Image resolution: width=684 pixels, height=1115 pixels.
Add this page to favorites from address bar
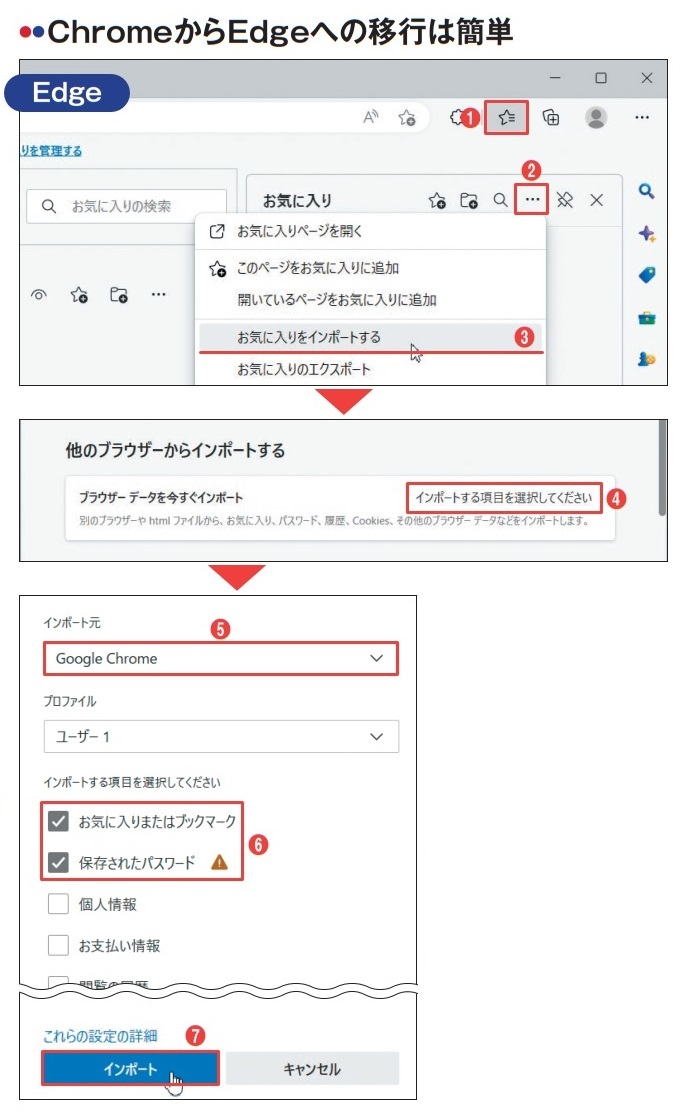[407, 117]
